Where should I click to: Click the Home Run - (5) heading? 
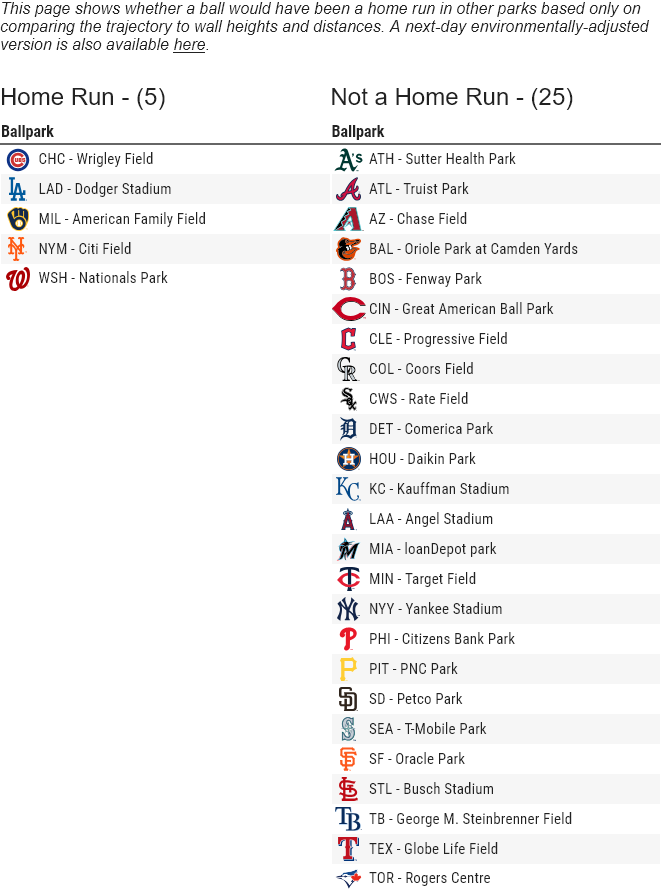83,97
